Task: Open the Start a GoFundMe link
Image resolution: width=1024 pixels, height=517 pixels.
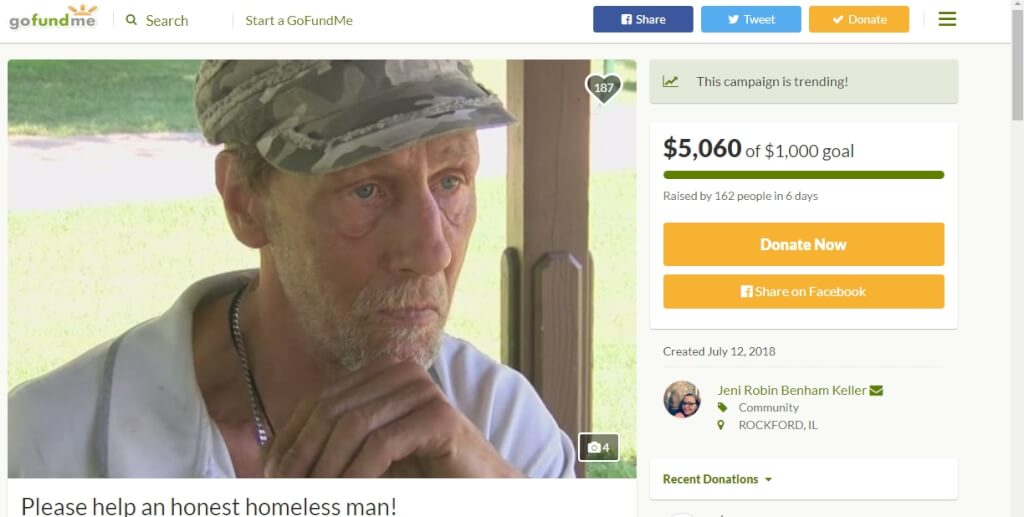Action: click(x=299, y=20)
